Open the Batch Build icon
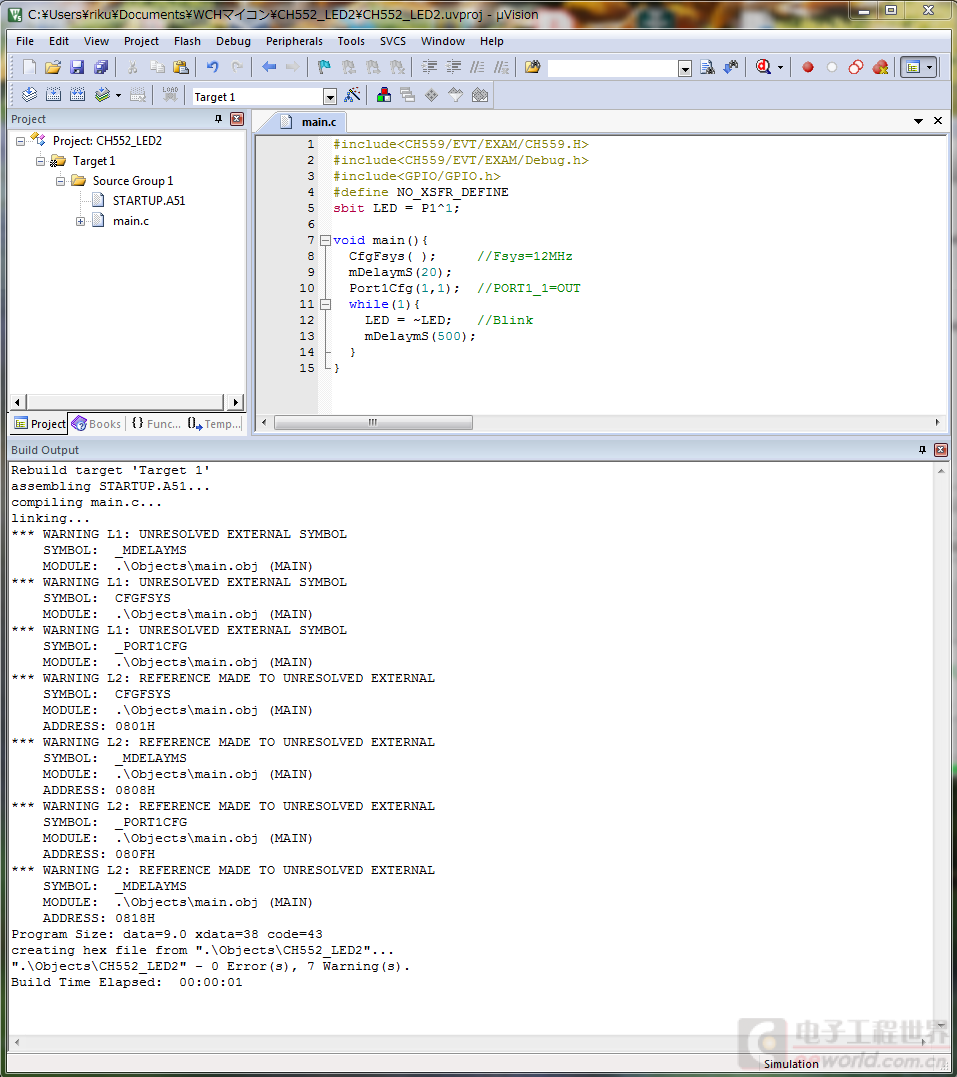 pos(102,95)
